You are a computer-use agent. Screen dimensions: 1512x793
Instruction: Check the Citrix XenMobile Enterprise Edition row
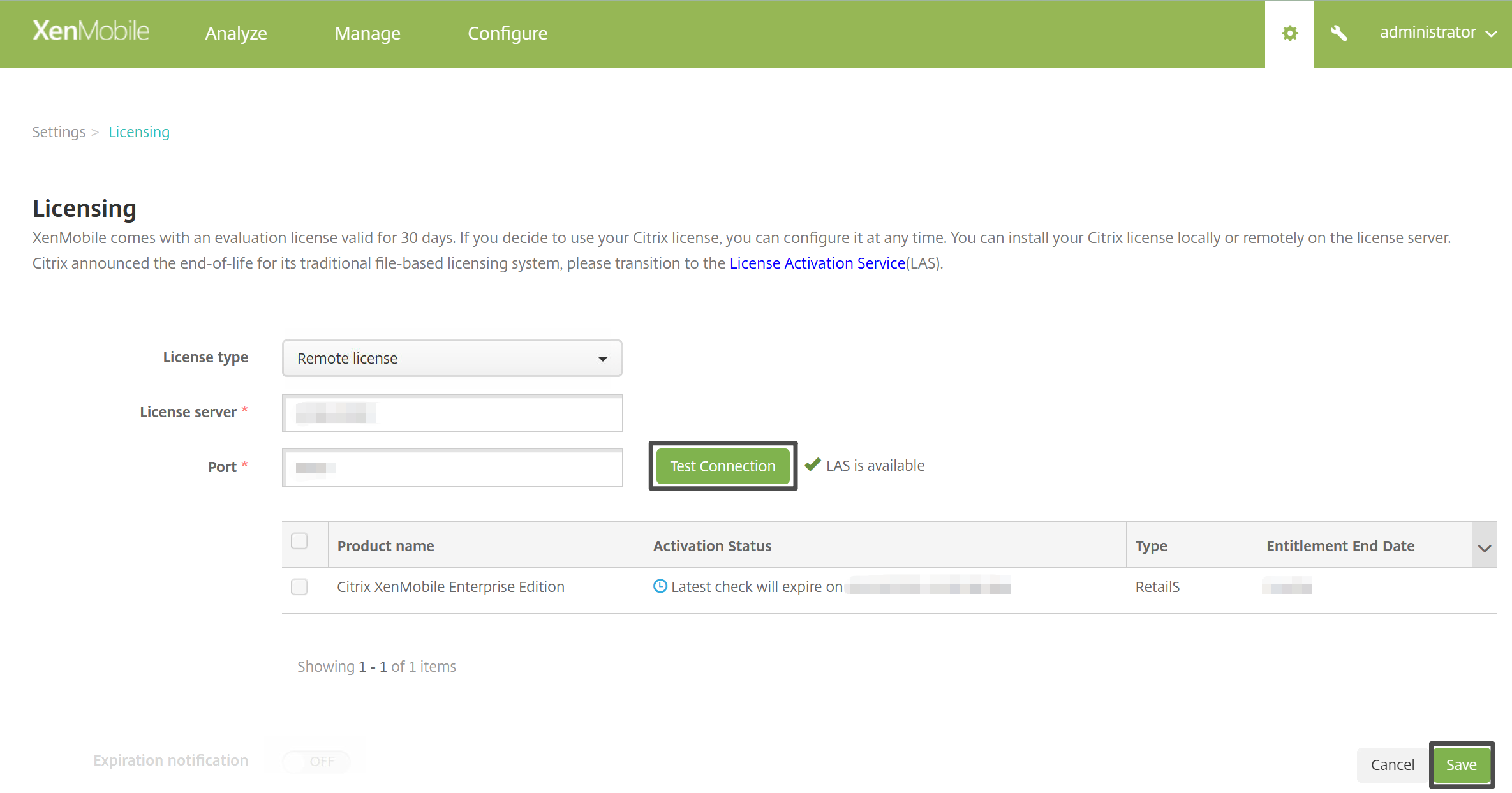(299, 586)
